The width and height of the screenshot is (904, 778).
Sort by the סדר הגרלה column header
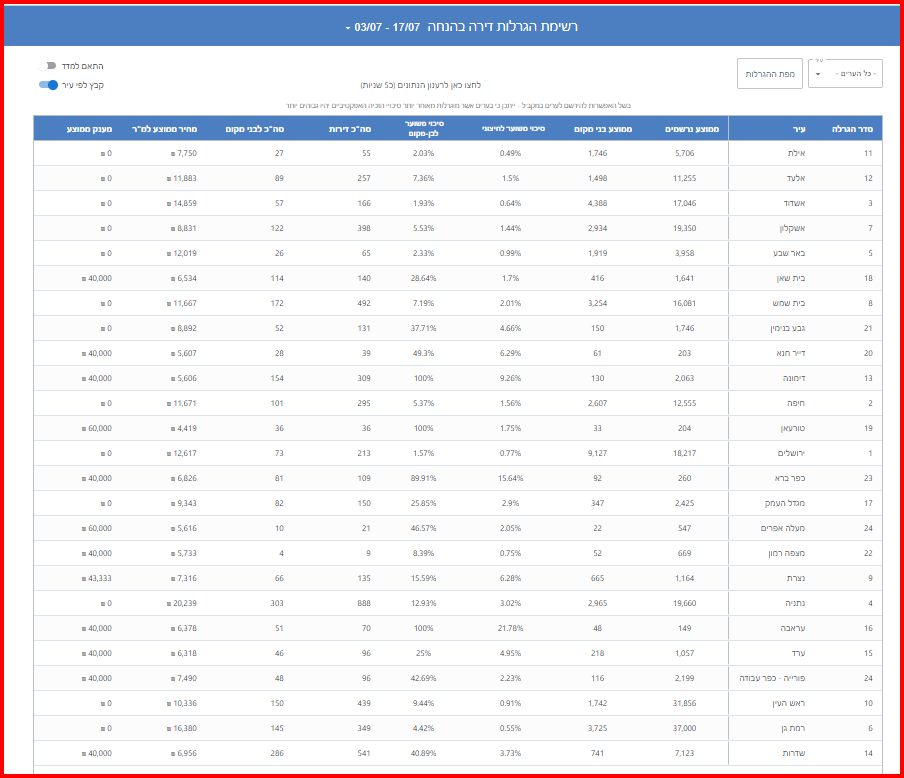click(x=852, y=129)
